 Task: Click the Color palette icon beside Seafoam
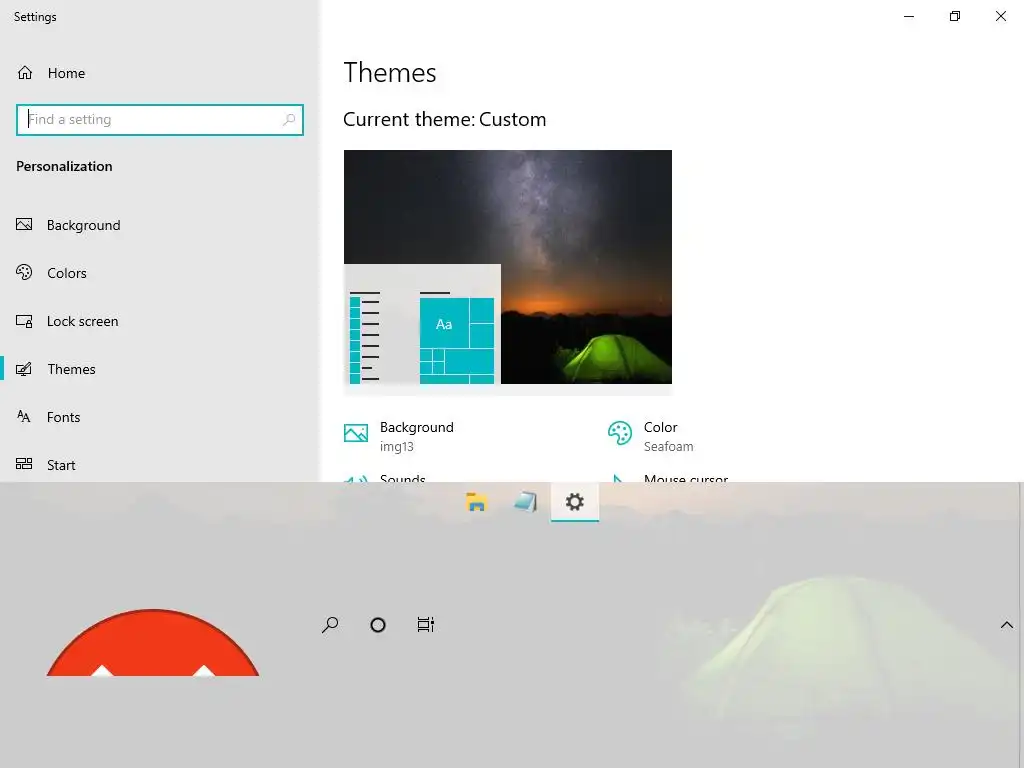click(620, 433)
